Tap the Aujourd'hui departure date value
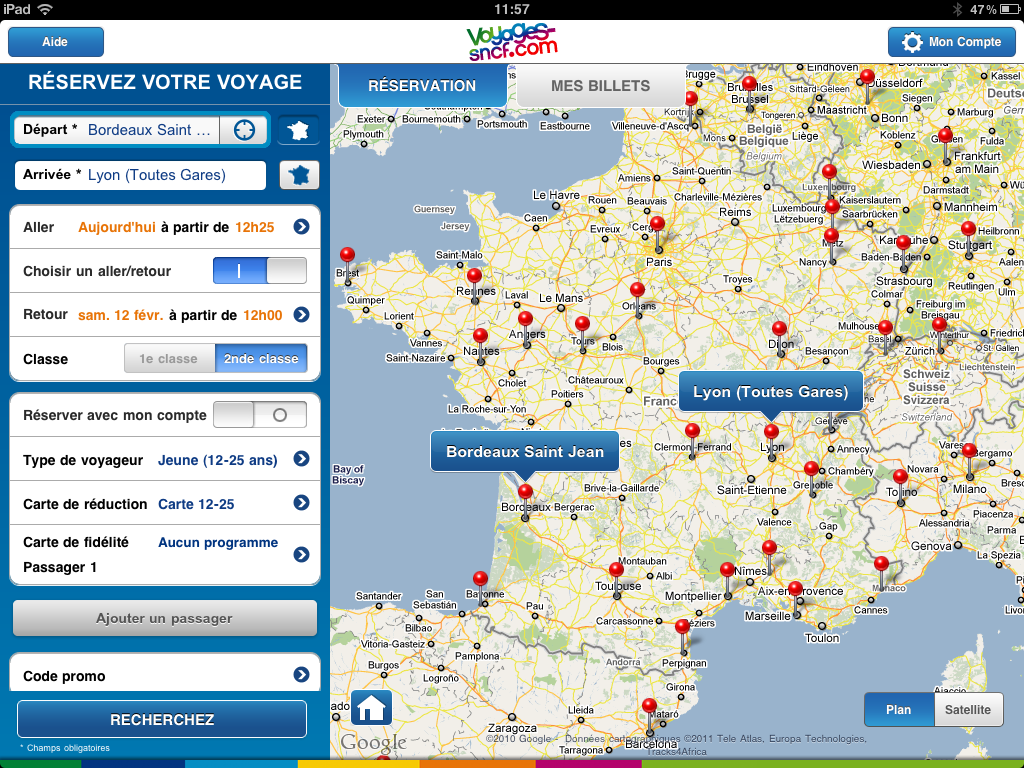 pos(117,227)
